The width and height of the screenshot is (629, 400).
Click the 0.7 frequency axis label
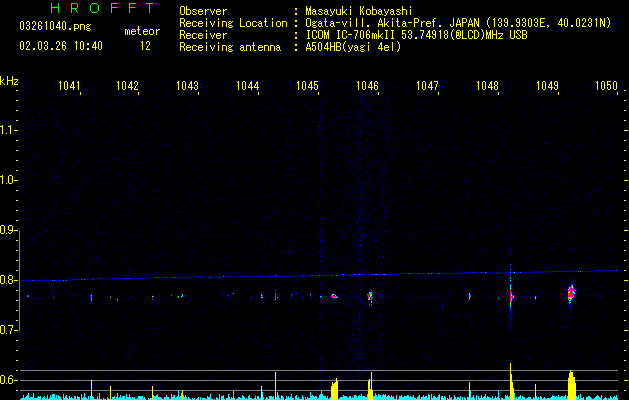(x=8, y=330)
